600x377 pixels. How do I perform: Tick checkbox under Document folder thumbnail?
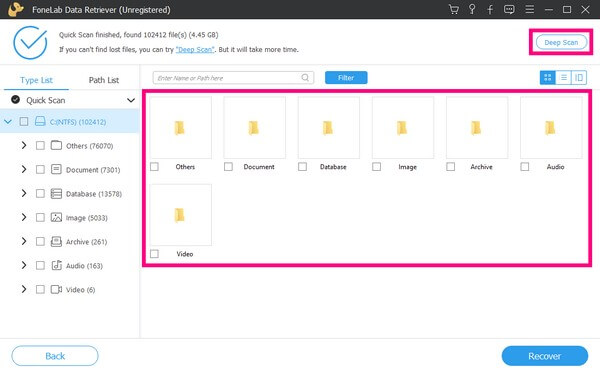click(x=228, y=166)
